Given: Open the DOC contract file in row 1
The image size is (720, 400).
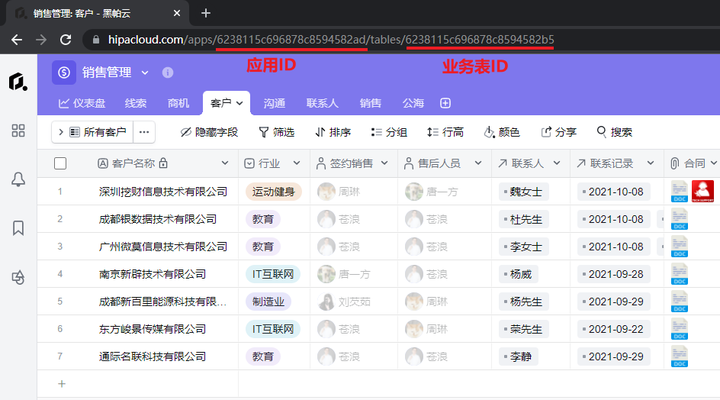Looking at the screenshot, I should [x=680, y=192].
